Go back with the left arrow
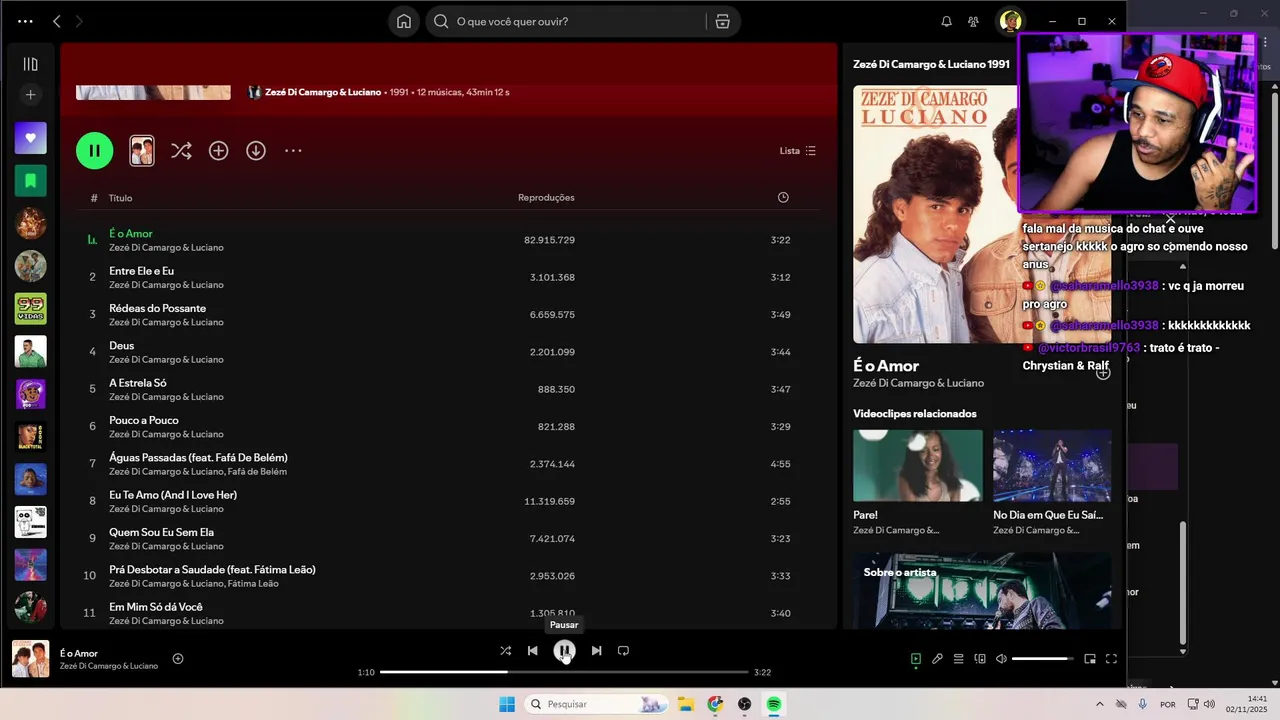 coord(57,21)
